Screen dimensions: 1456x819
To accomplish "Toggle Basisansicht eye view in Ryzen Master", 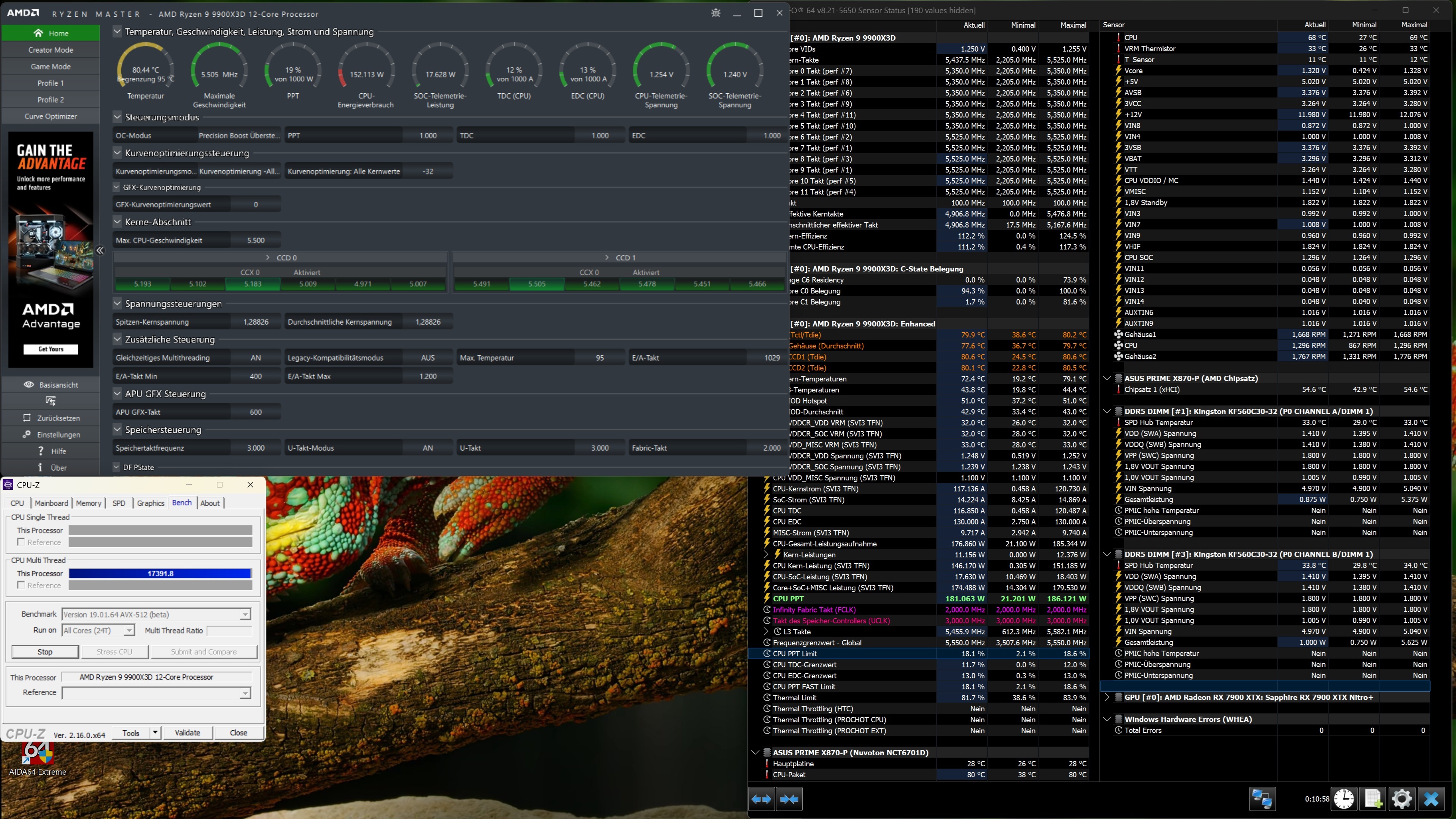I will [50, 385].
